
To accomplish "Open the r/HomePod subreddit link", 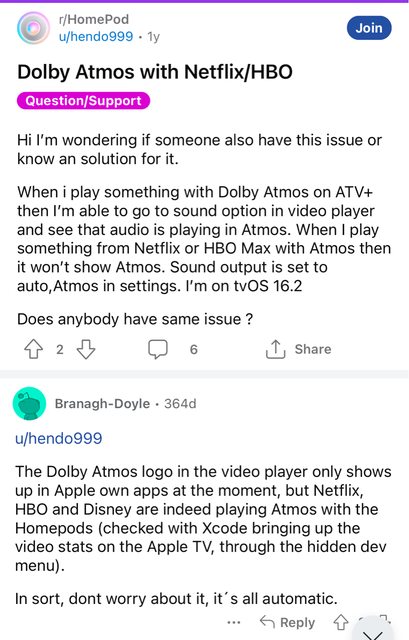I will point(93,19).
